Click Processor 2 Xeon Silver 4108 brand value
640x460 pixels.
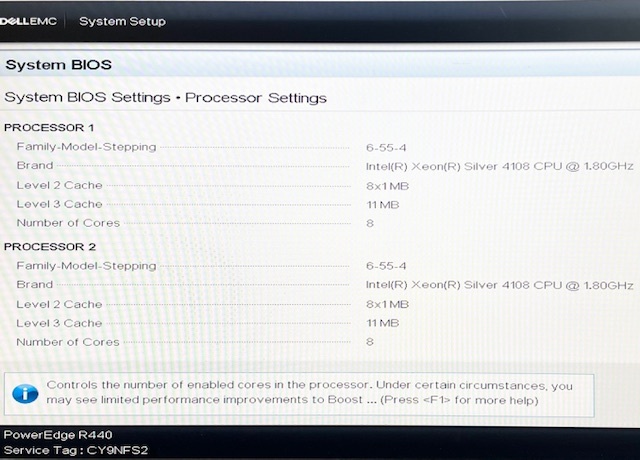tap(500, 285)
